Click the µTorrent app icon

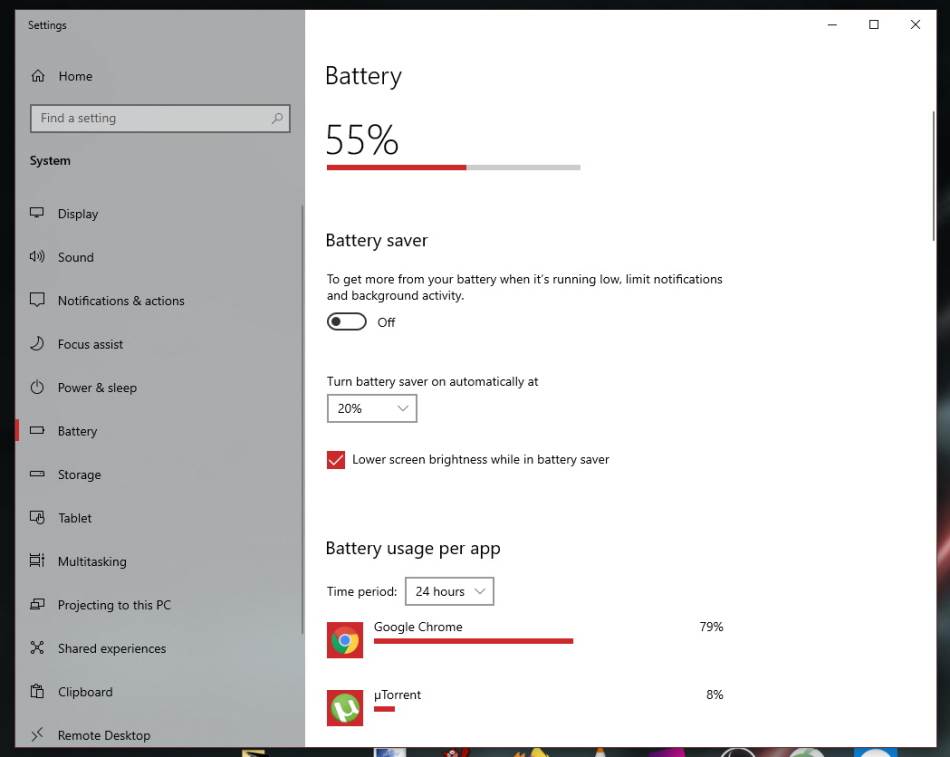[x=345, y=708]
